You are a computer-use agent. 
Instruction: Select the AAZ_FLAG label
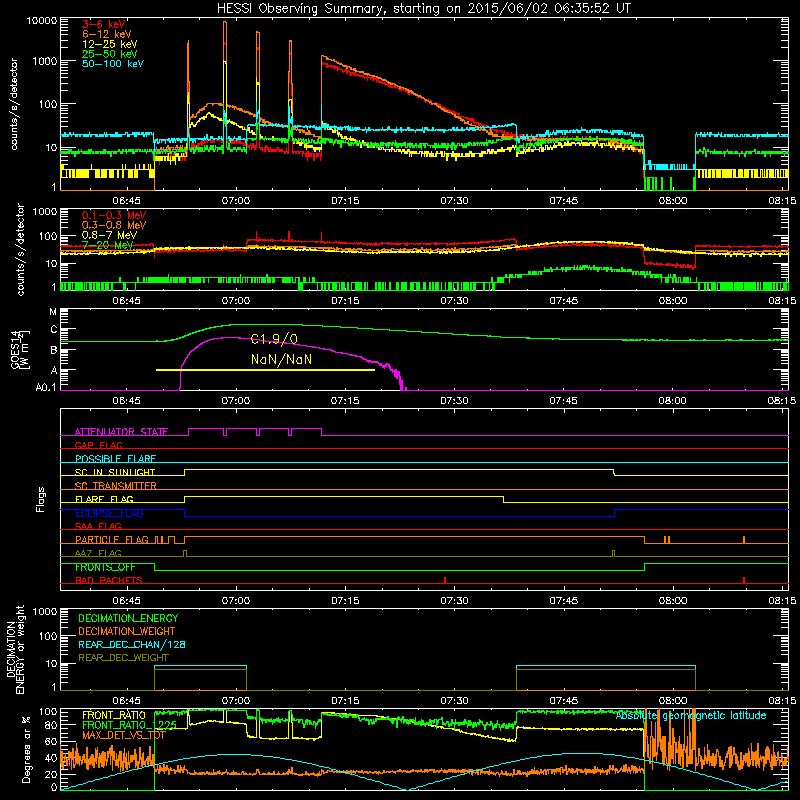[x=98, y=553]
